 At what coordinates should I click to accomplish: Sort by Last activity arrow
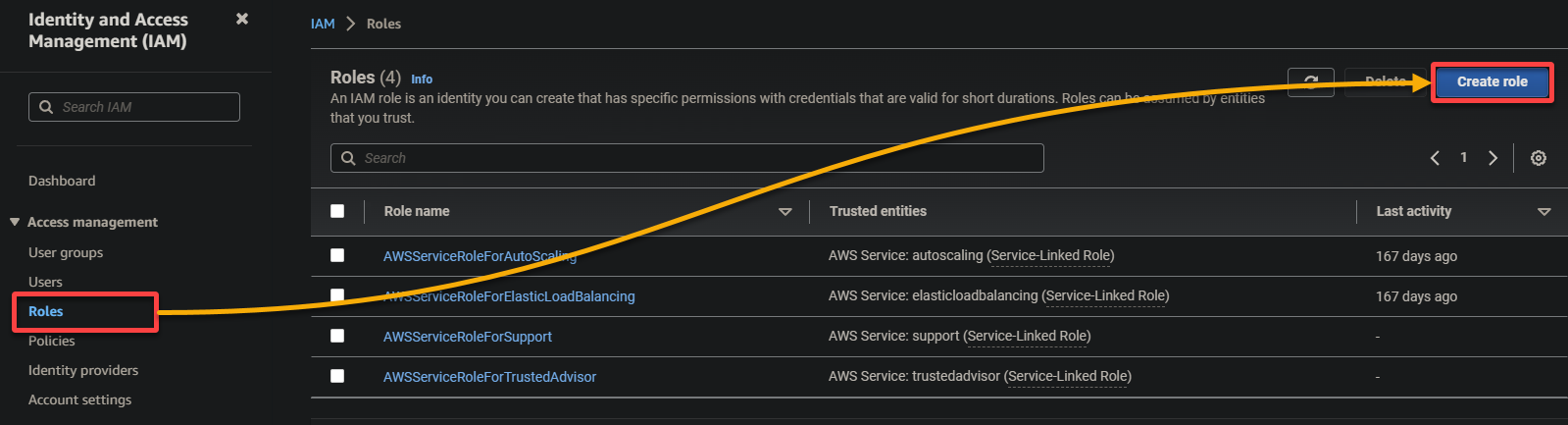pyautogui.click(x=1543, y=212)
